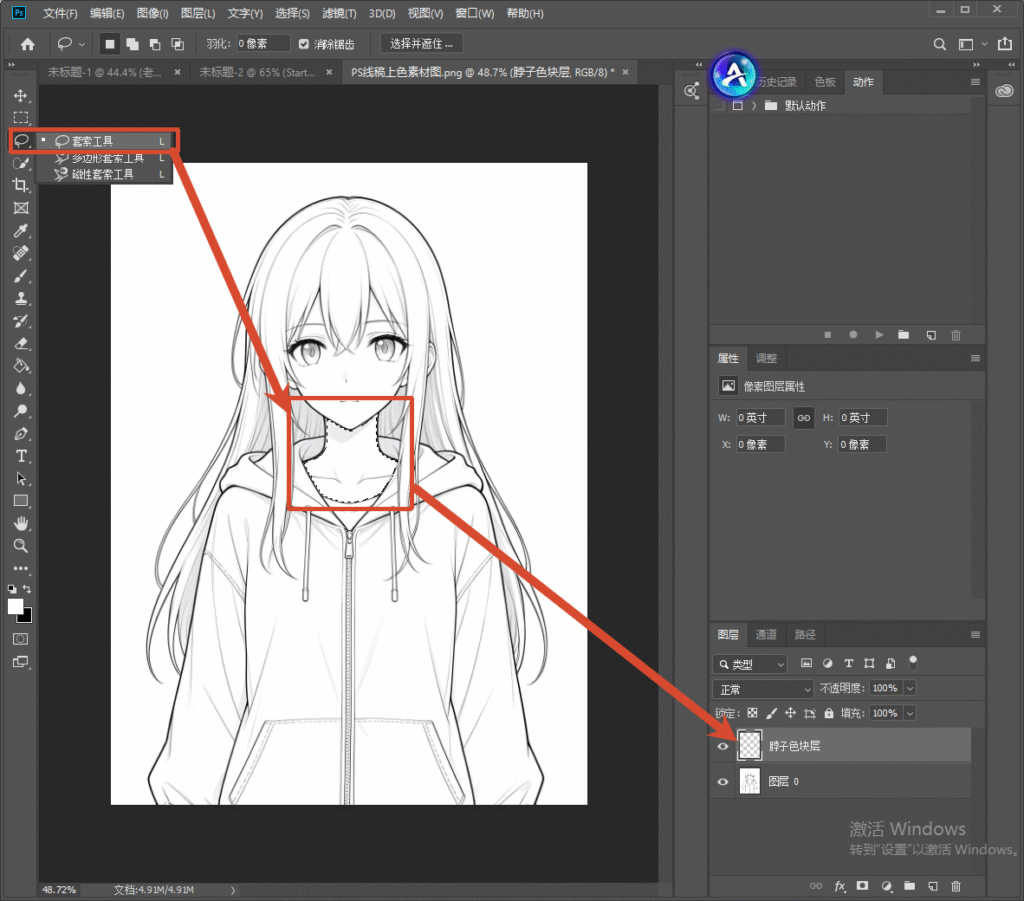Select the Pen tool
Viewport: 1024px width, 901px height.
click(x=21, y=434)
